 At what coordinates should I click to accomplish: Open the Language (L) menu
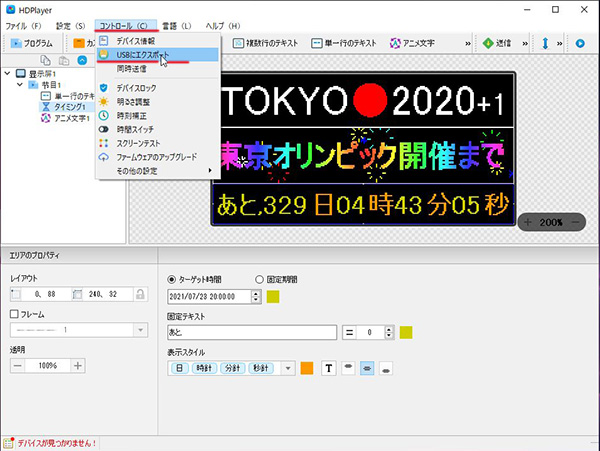176,26
